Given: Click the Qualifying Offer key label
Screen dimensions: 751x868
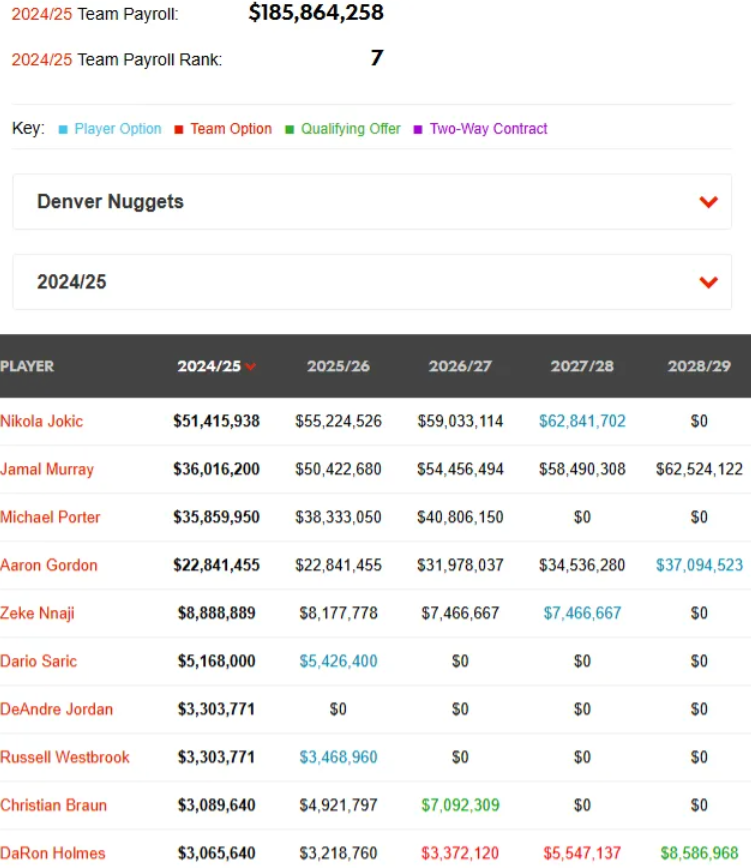Looking at the screenshot, I should (x=351, y=129).
